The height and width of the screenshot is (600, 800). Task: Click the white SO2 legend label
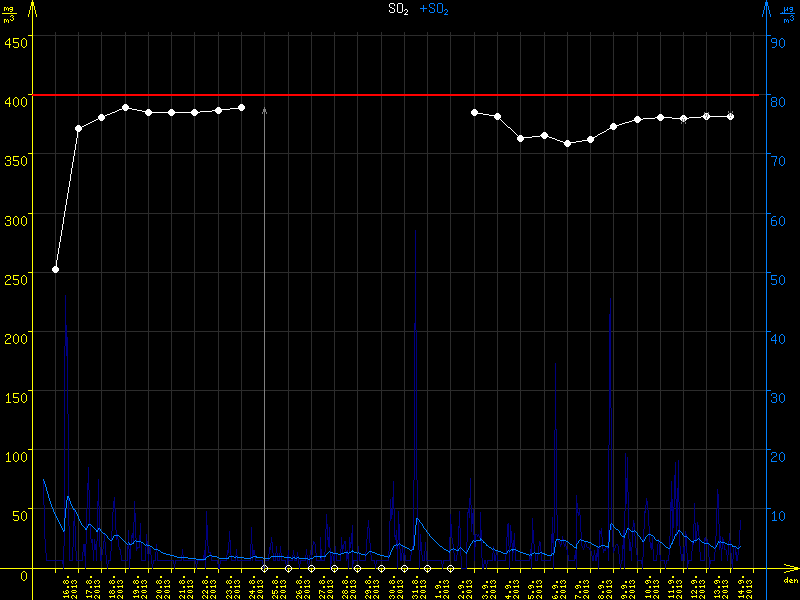pyautogui.click(x=400, y=9)
